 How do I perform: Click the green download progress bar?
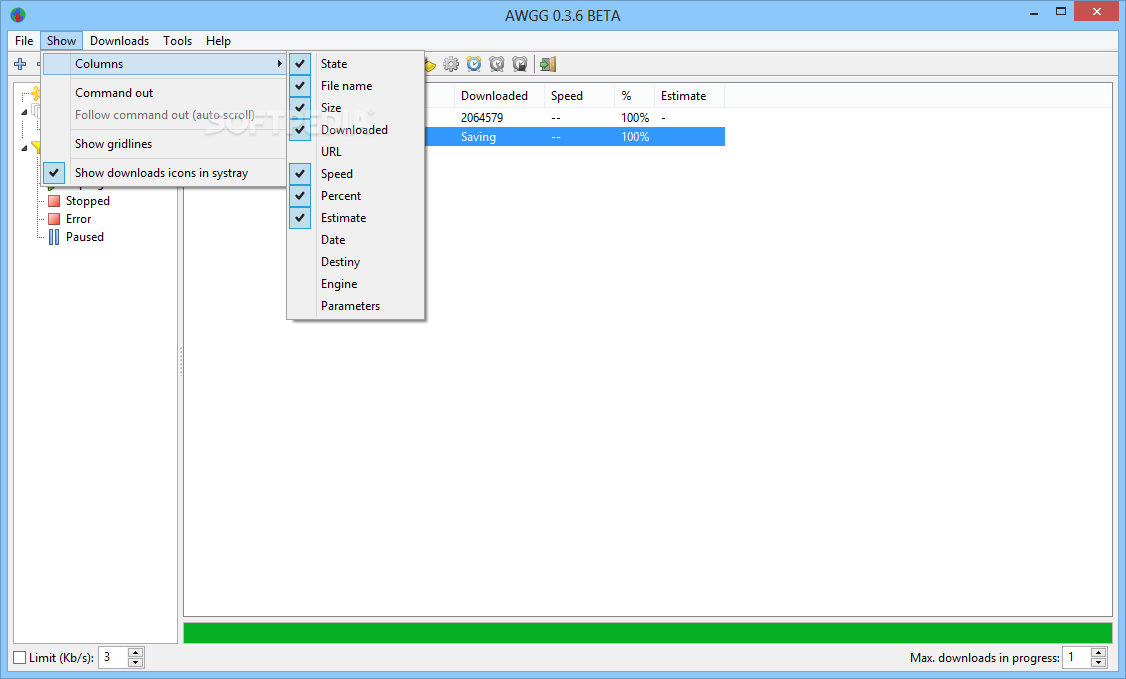pyautogui.click(x=648, y=632)
